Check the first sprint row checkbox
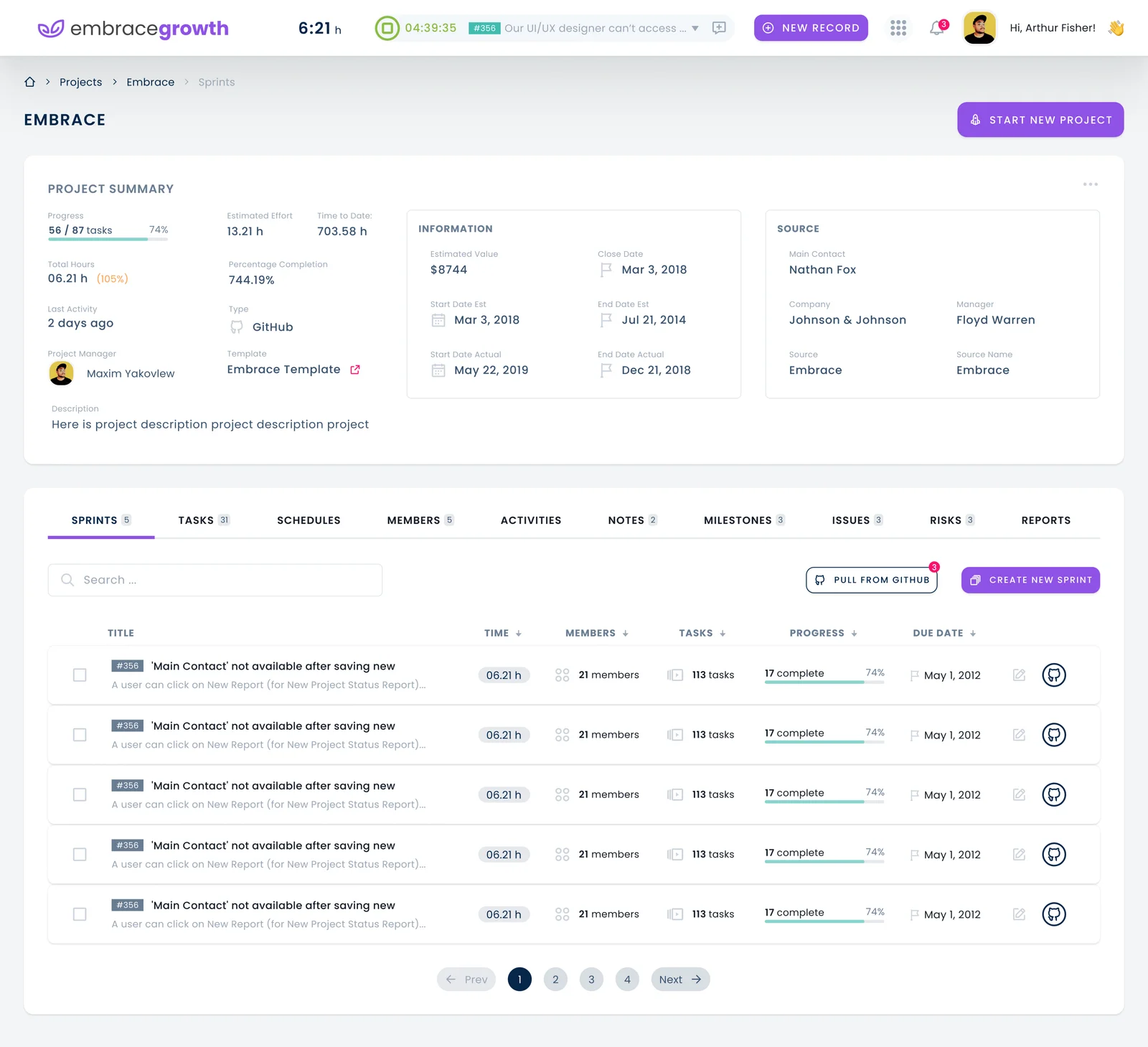Screen dimensions: 1148x1047 click(x=80, y=675)
